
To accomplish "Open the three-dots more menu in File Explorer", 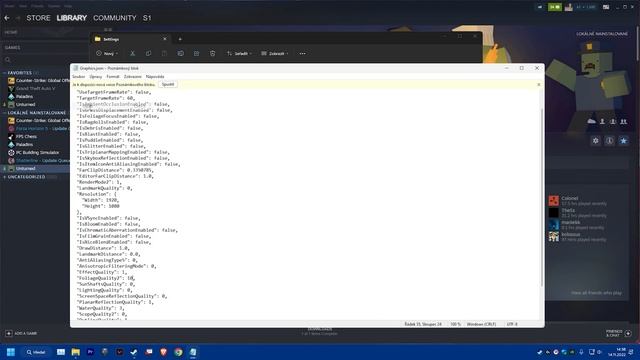I will [x=302, y=53].
